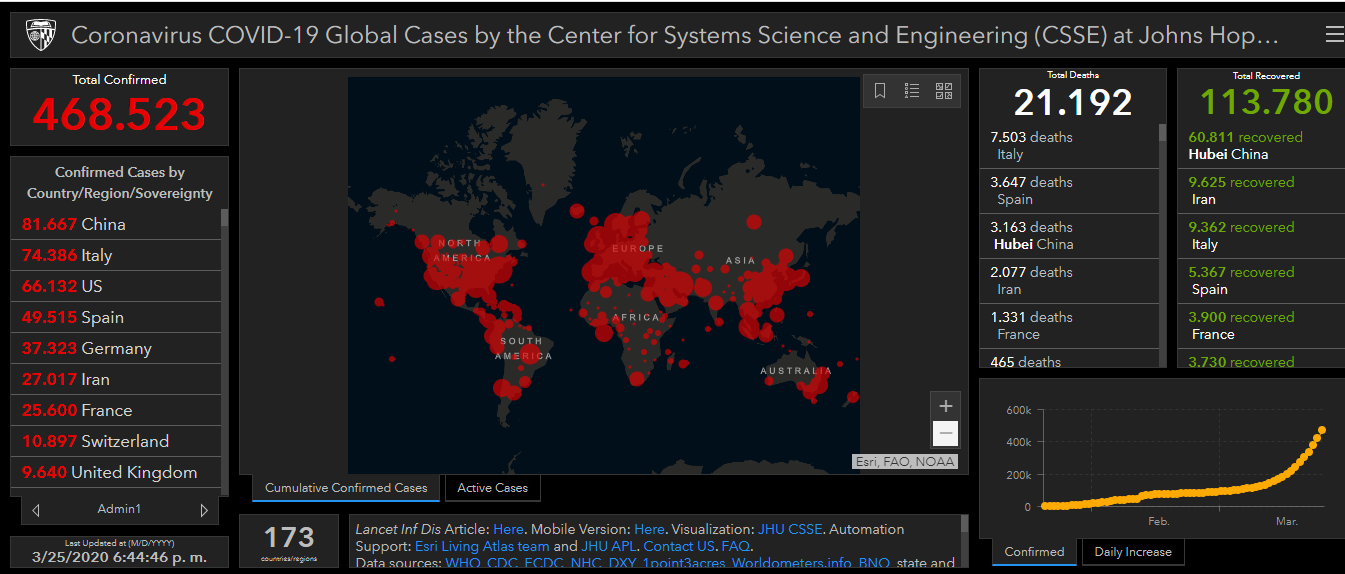This screenshot has height=574, width=1345.
Task: Click 9.625 recovered Iran row
Action: pos(1261,191)
